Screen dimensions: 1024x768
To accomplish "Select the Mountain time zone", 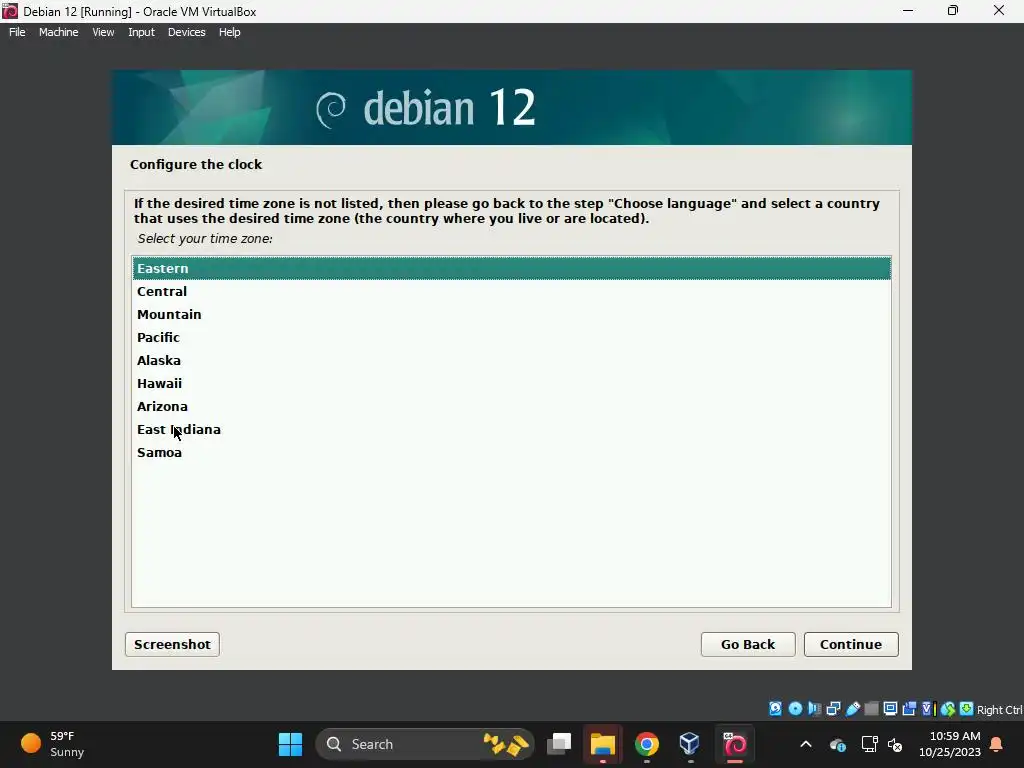I will click(x=511, y=314).
